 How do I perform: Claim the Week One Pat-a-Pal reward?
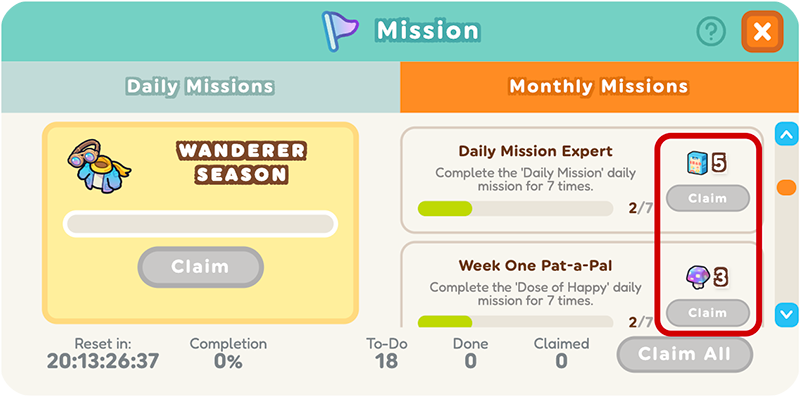click(708, 313)
